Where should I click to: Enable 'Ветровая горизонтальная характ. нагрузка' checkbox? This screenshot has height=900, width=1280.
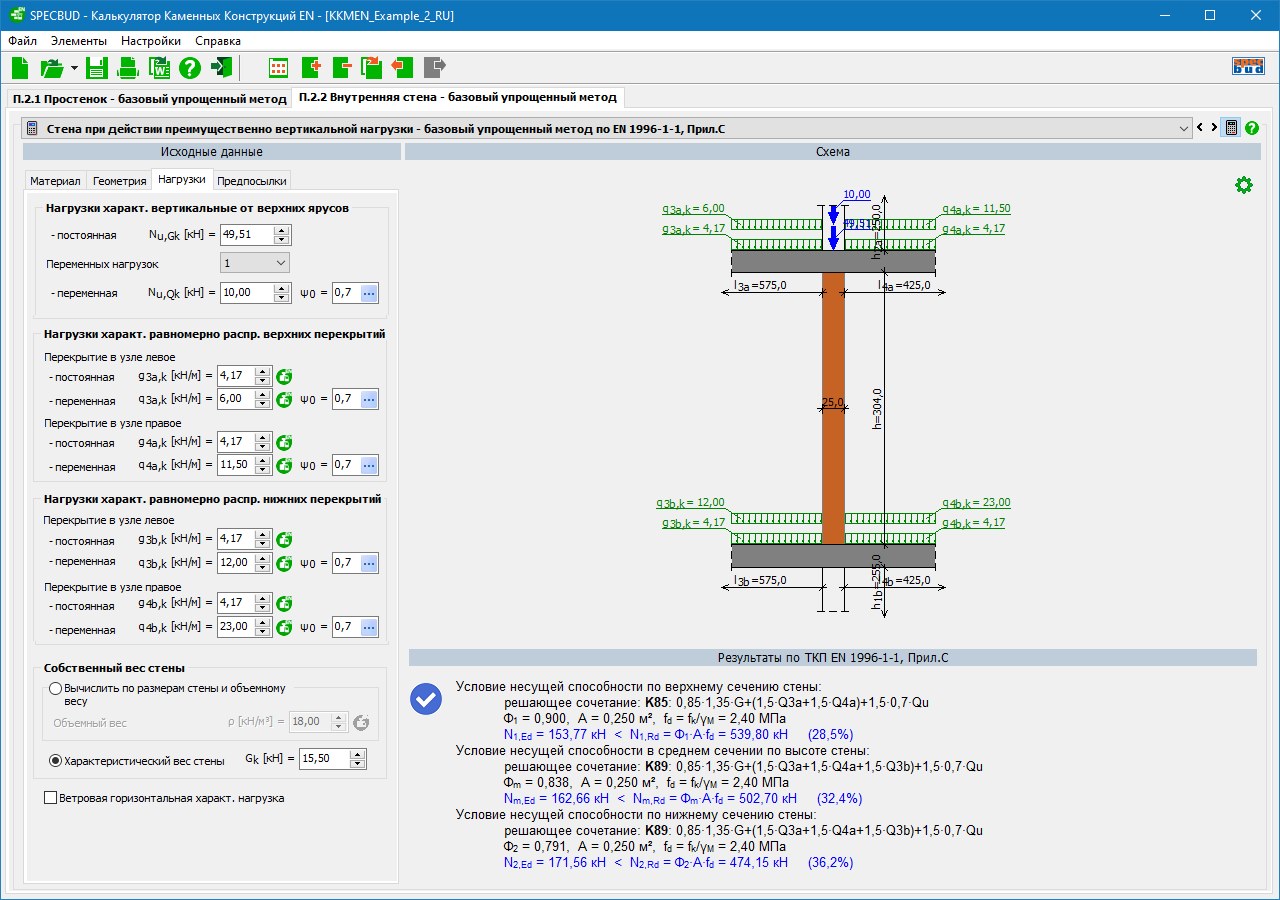coord(50,798)
